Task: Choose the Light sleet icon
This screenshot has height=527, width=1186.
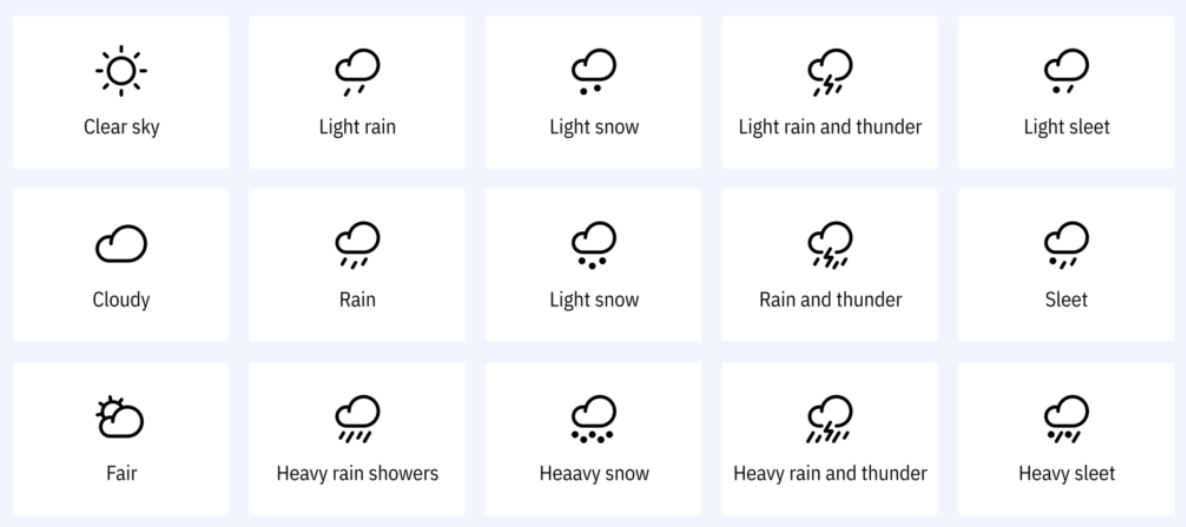Action: pos(1066,71)
